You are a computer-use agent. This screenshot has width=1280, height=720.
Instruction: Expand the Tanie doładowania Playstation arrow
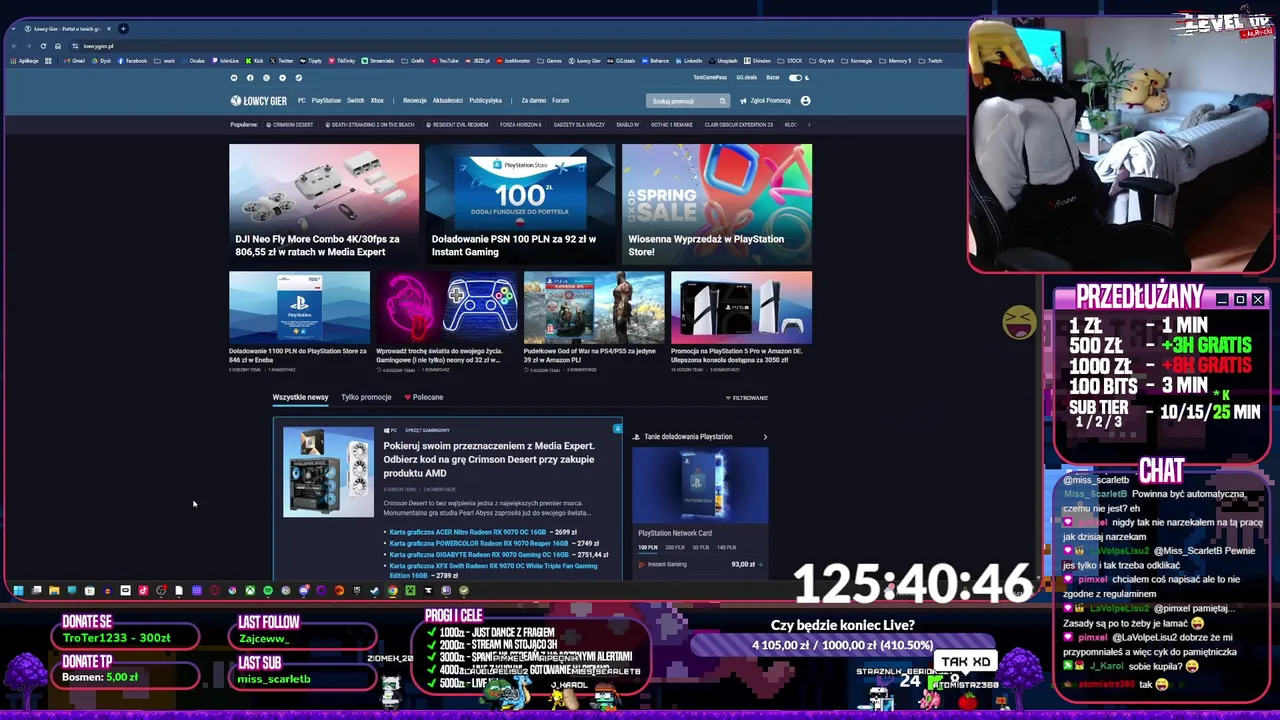pyautogui.click(x=765, y=437)
